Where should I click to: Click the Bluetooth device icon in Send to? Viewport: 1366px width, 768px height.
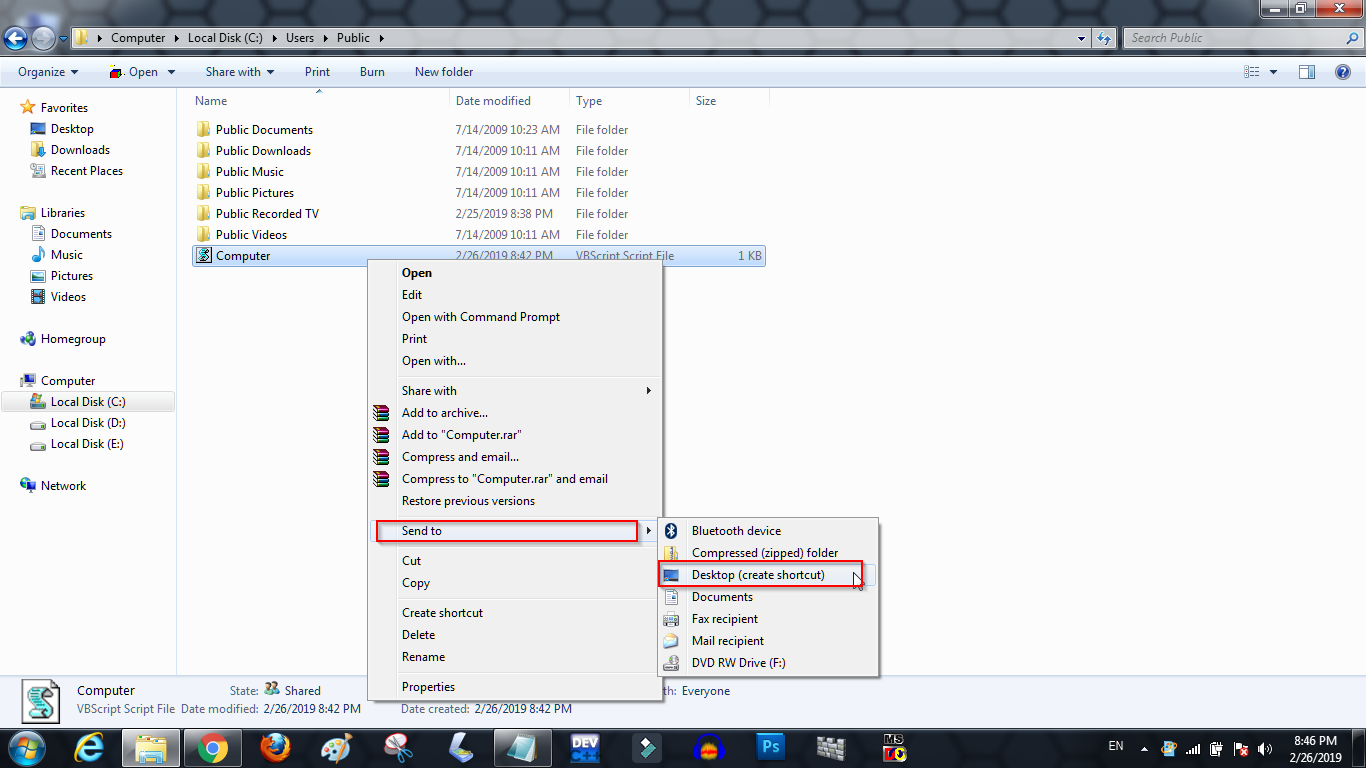pyautogui.click(x=673, y=531)
